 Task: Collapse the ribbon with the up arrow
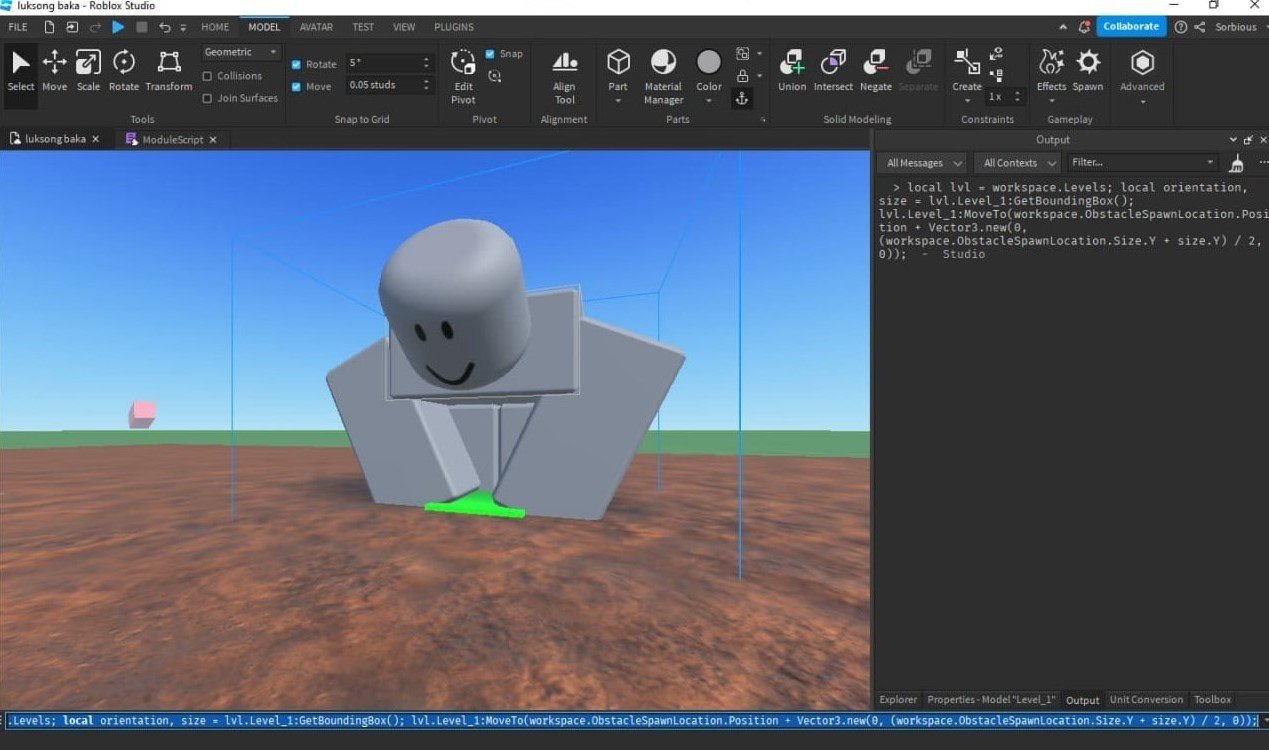coord(1063,27)
